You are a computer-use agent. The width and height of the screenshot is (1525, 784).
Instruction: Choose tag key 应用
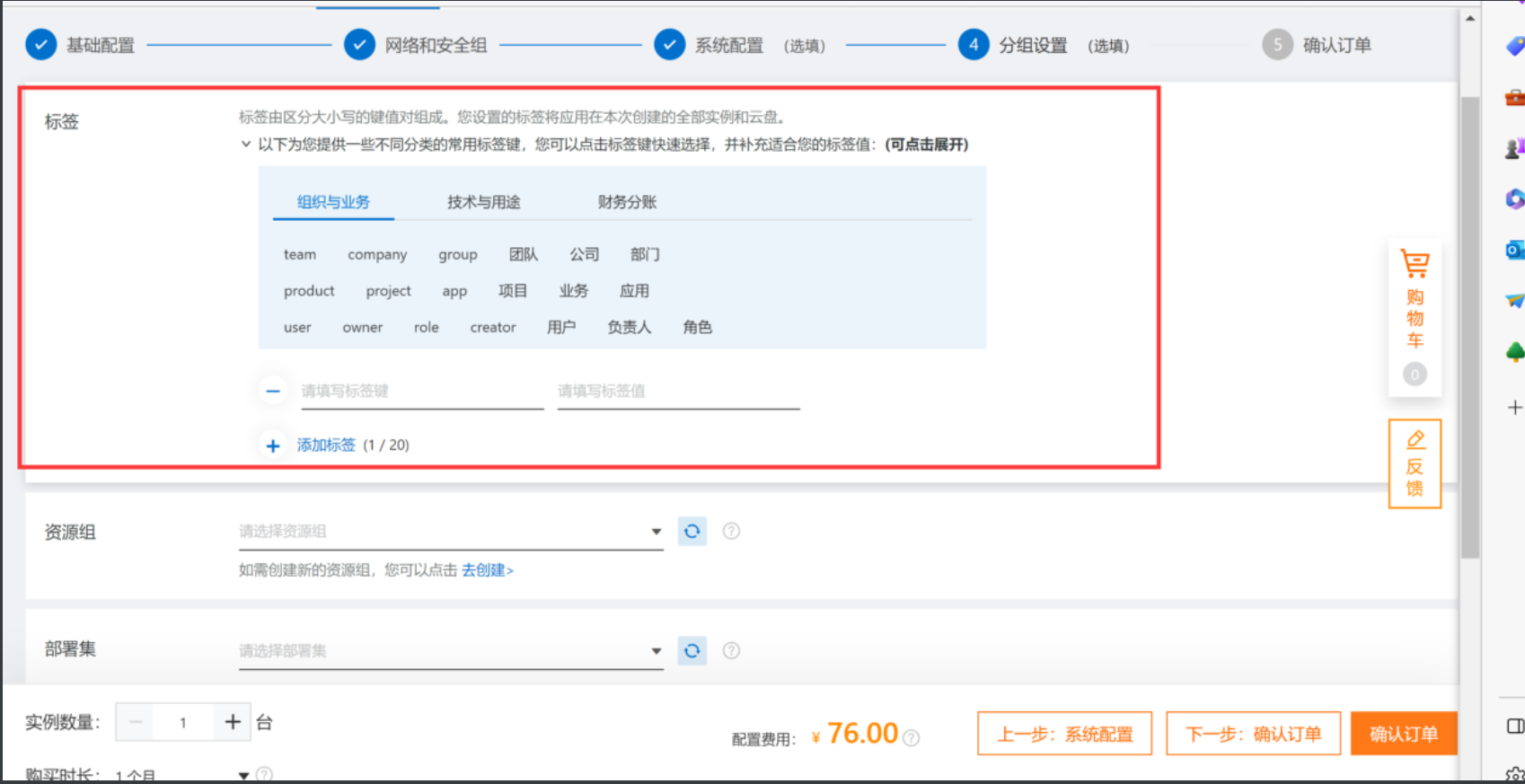tap(634, 291)
